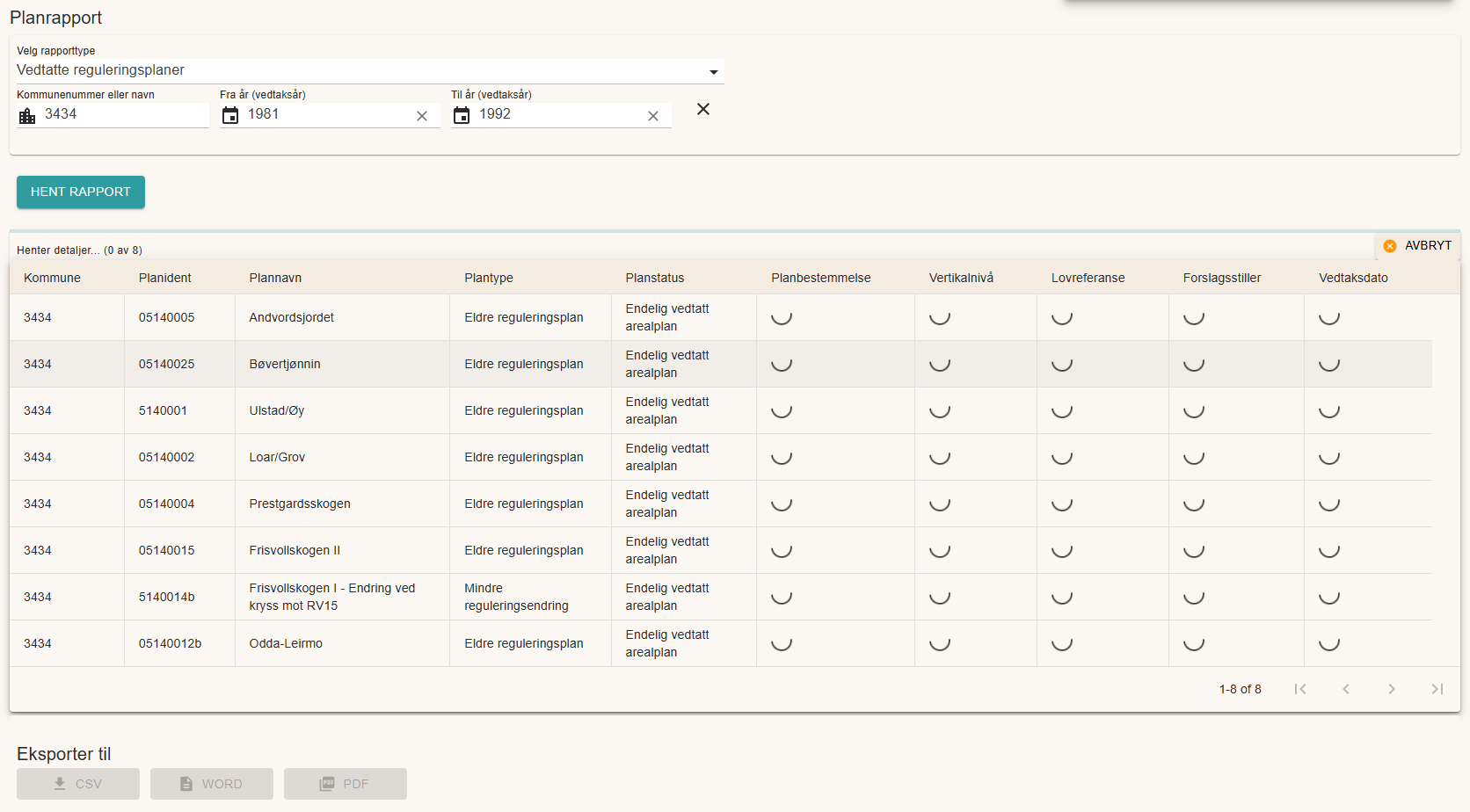The image size is (1470, 812).
Task: Select the Bøvertjønnin plan row
Action: point(285,364)
